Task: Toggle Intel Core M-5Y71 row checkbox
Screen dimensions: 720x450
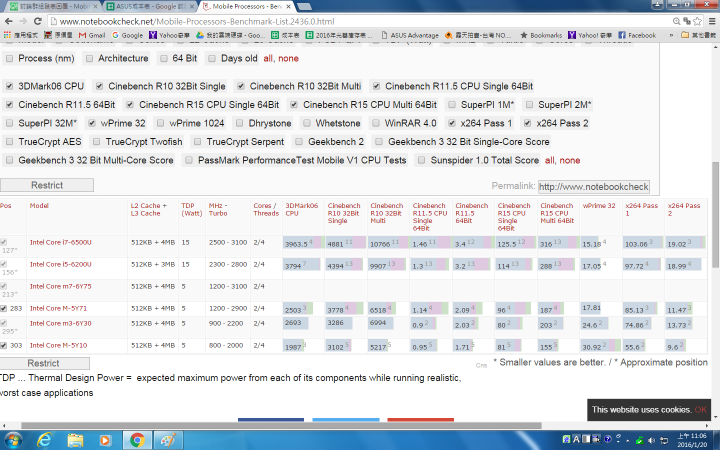Action: point(4,308)
